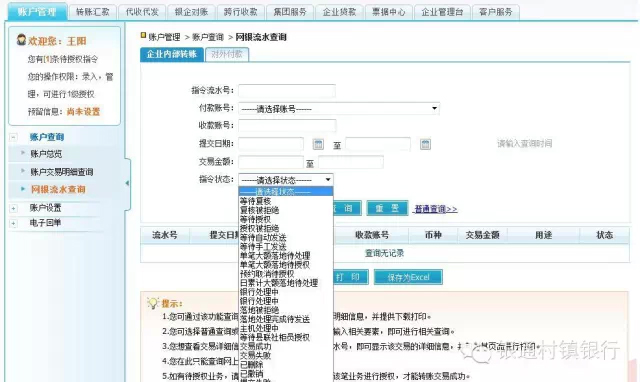Switch to the 银企对账 top tab
640x382 pixels.
coord(191,12)
